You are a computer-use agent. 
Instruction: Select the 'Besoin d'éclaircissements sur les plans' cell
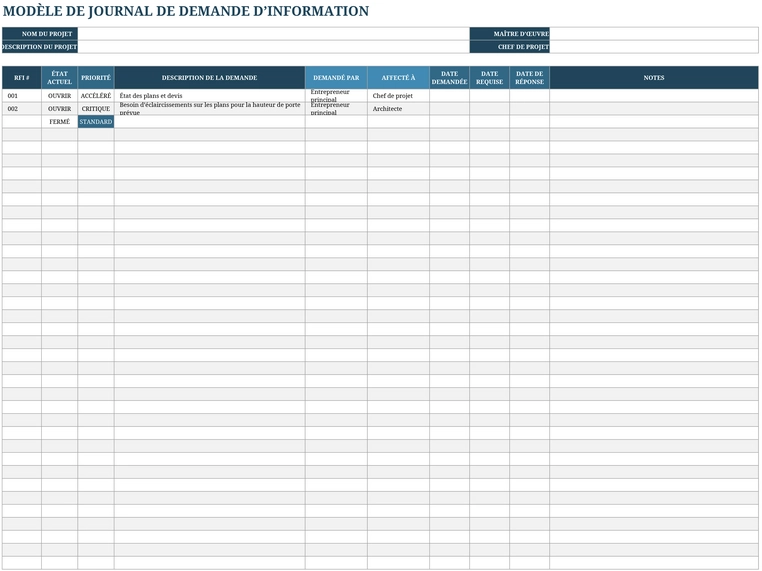pos(209,109)
